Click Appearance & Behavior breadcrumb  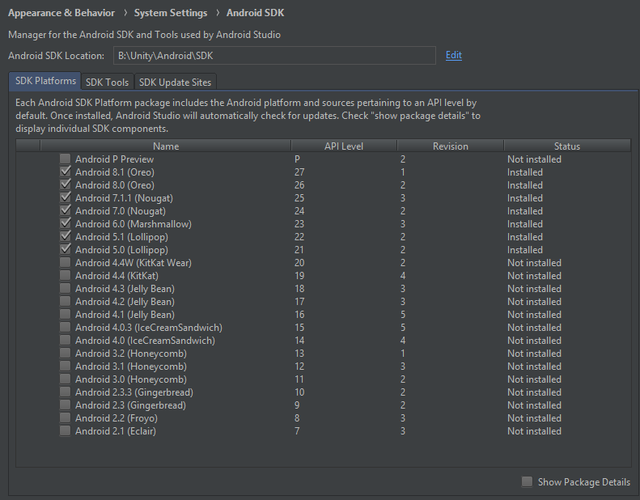61,13
